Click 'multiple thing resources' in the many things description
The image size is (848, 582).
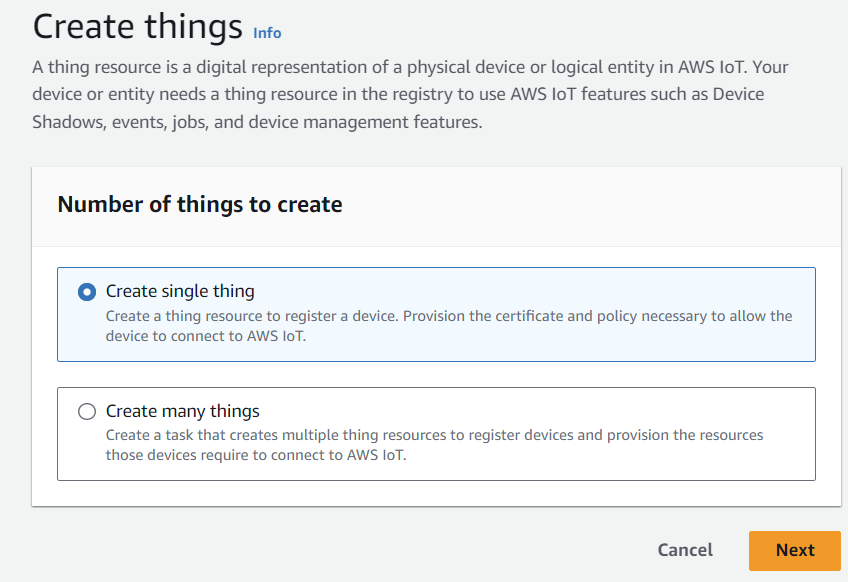[343, 436]
